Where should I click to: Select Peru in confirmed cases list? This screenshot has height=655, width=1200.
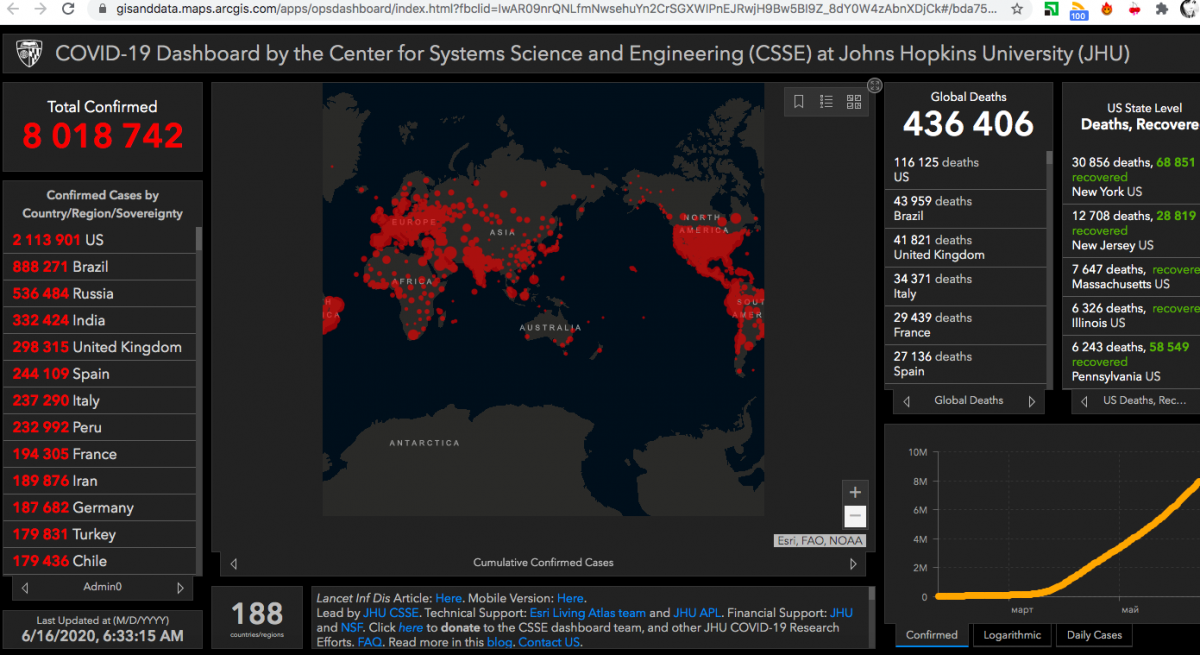pyautogui.click(x=99, y=427)
